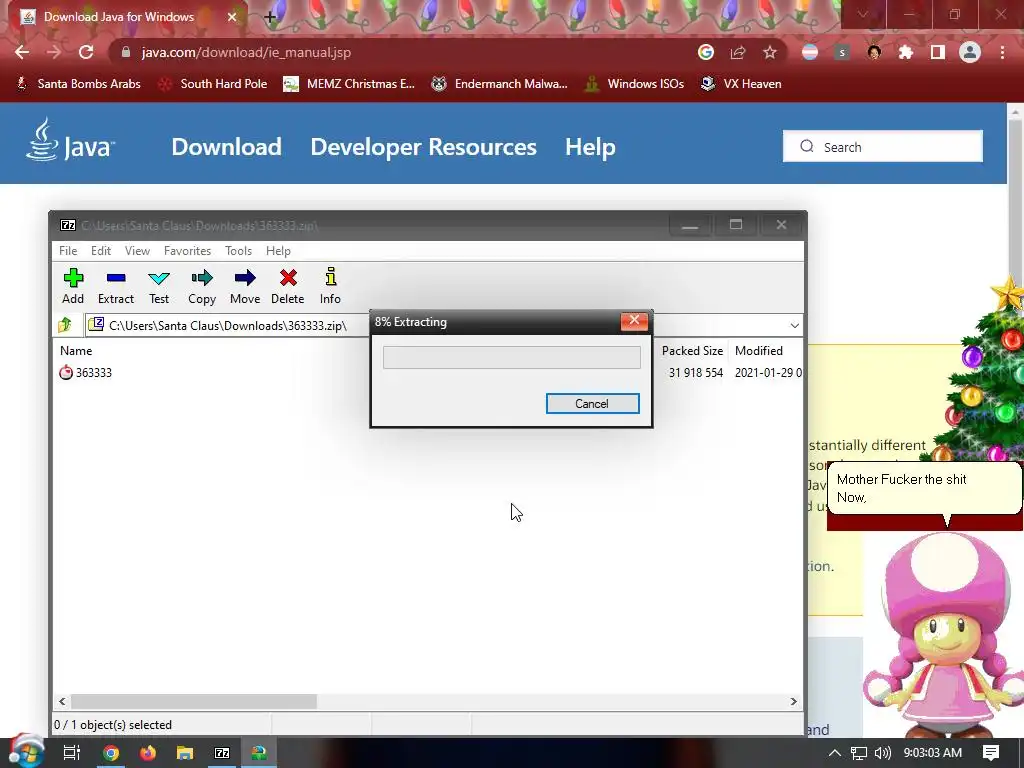Viewport: 1024px width, 768px height.
Task: Click the 7-Zip address path field
Action: pyautogui.click(x=227, y=325)
